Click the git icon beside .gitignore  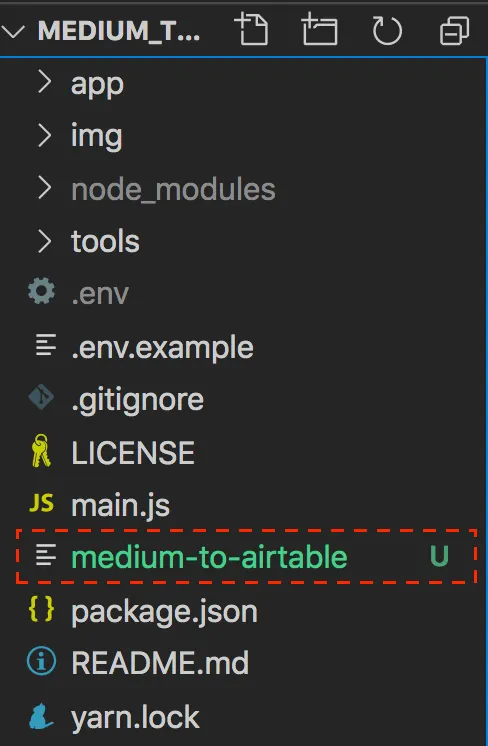41,397
